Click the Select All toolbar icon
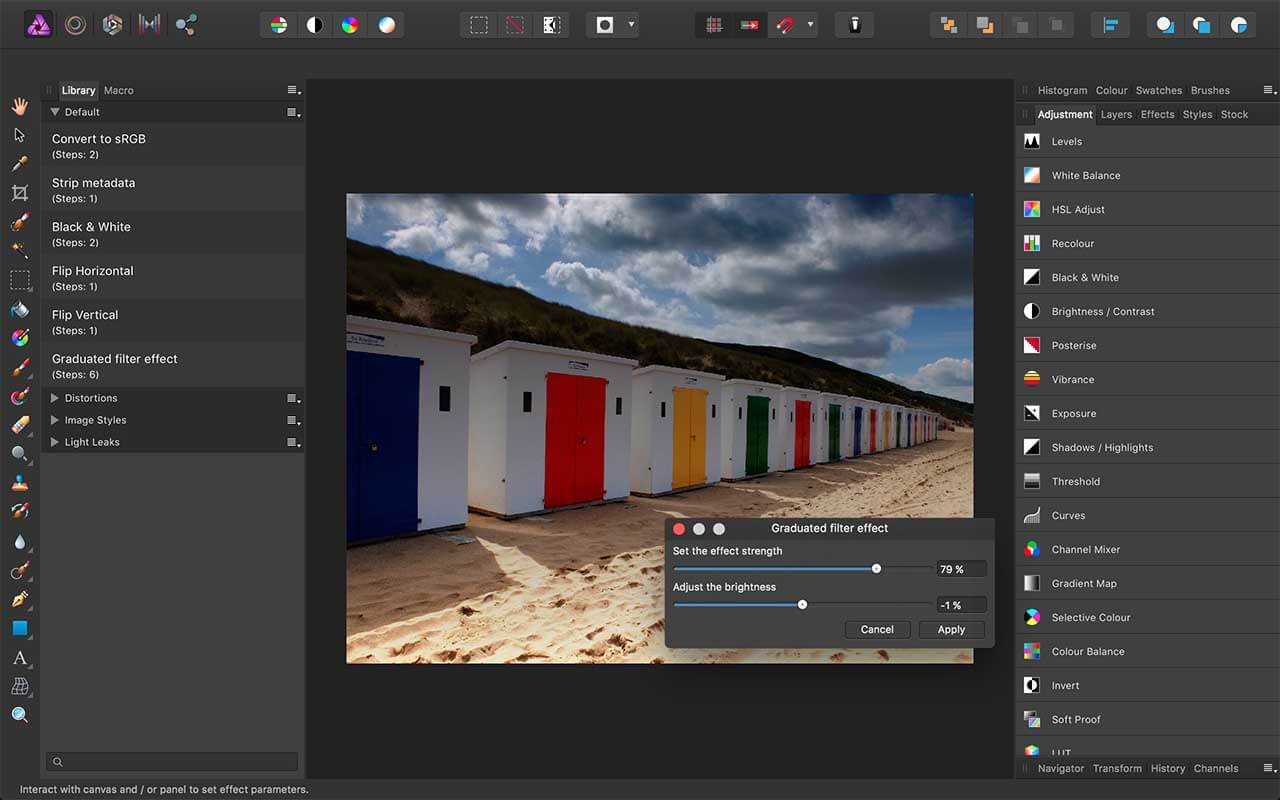 479,25
